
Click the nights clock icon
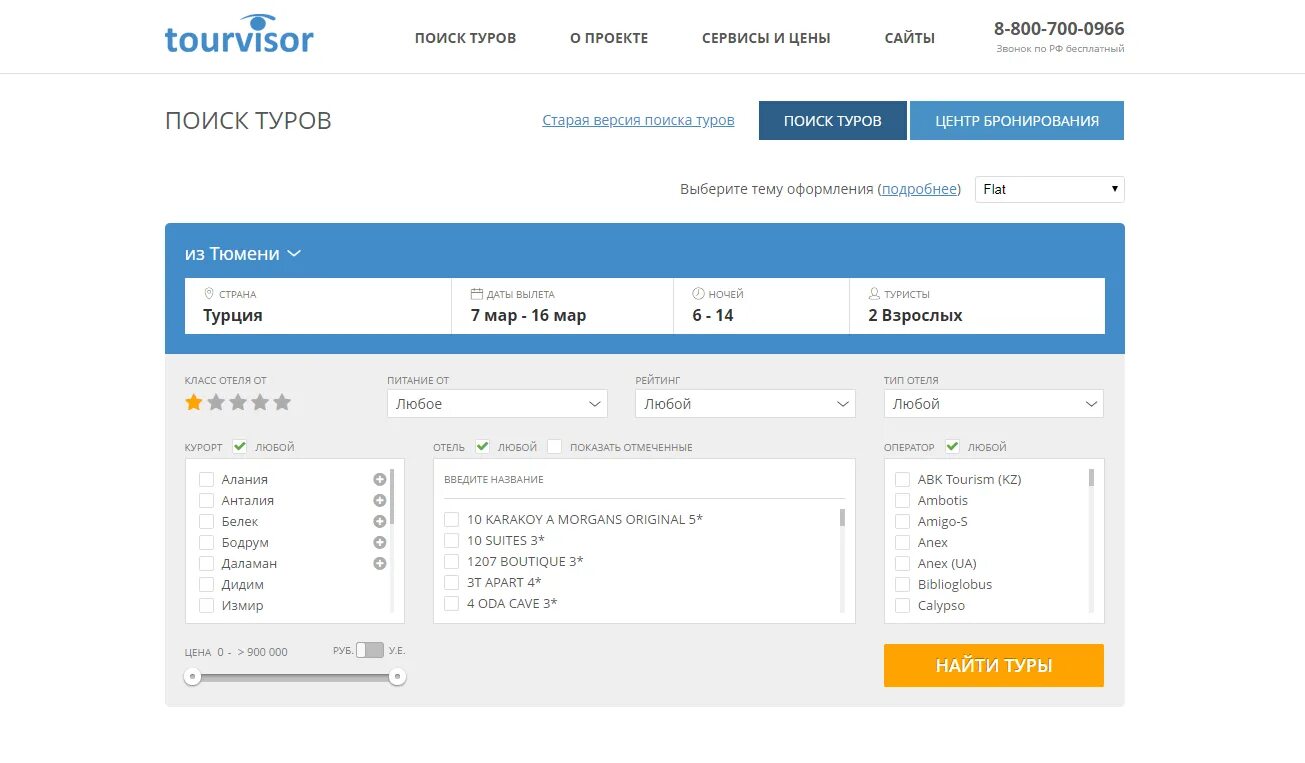[698, 294]
